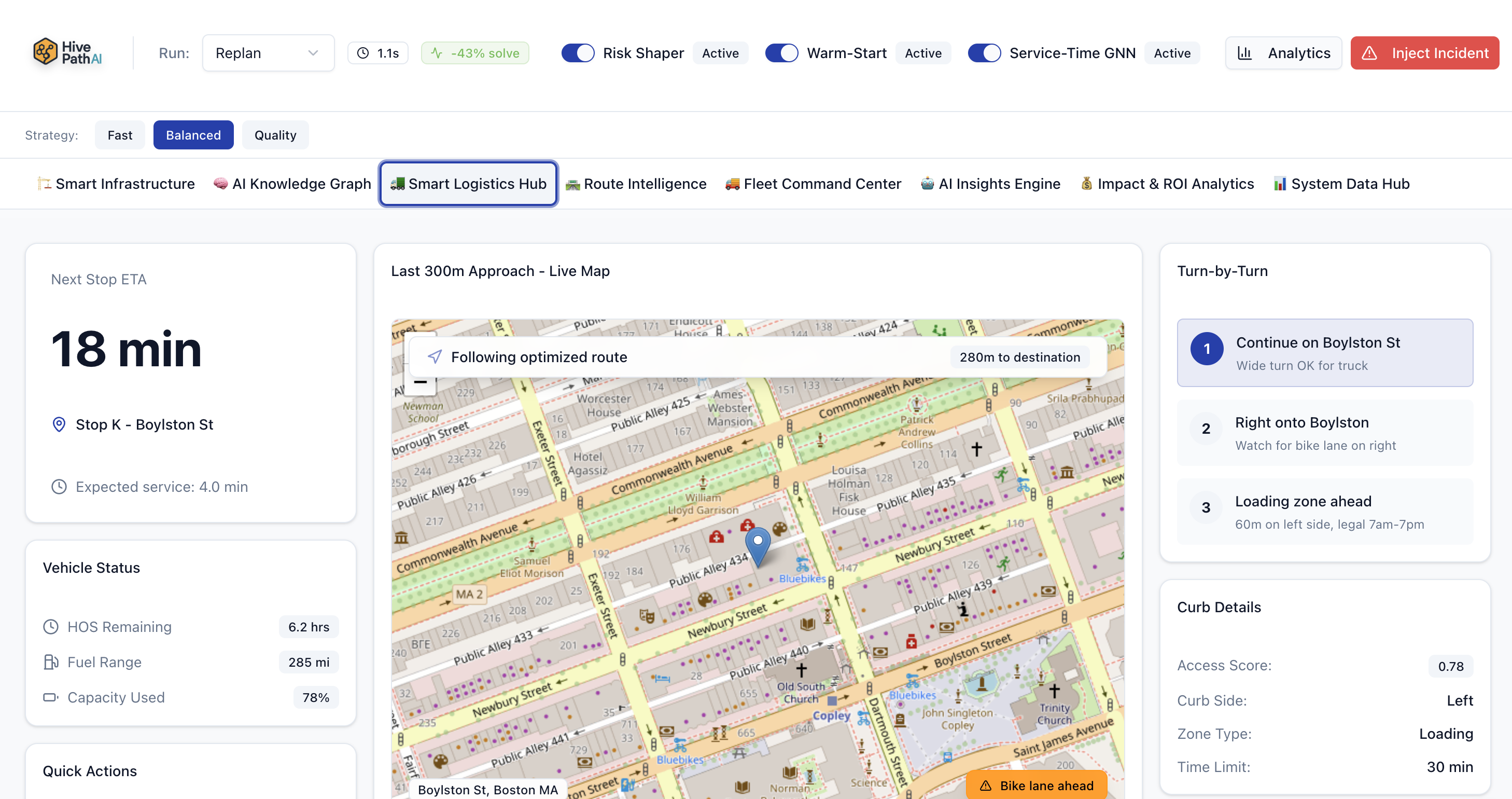Image resolution: width=1512 pixels, height=799 pixels.
Task: Open the Run Replan dropdown
Action: click(268, 53)
